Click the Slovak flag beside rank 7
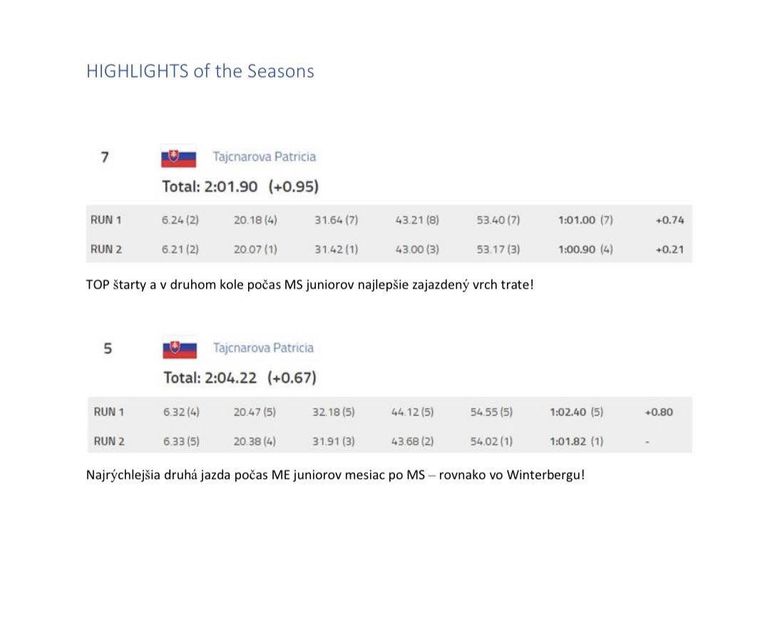Viewport: 770px width, 632px height. (178, 158)
